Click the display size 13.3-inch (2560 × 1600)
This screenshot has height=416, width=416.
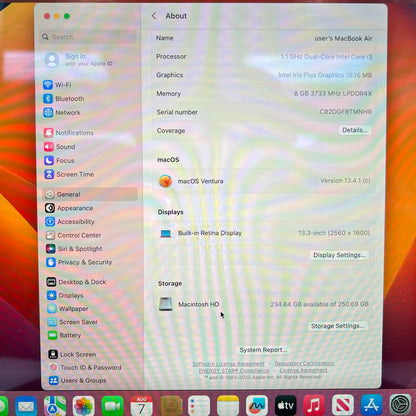click(x=334, y=233)
